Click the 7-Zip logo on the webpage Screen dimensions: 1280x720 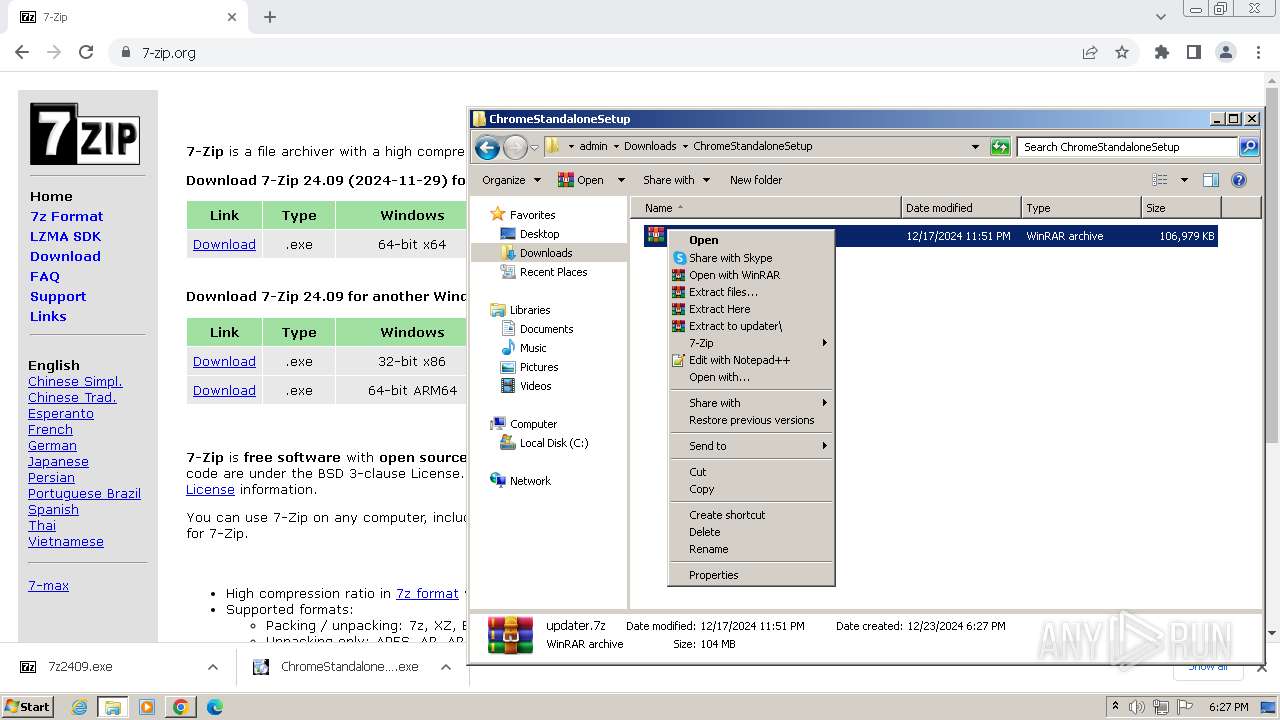84,134
